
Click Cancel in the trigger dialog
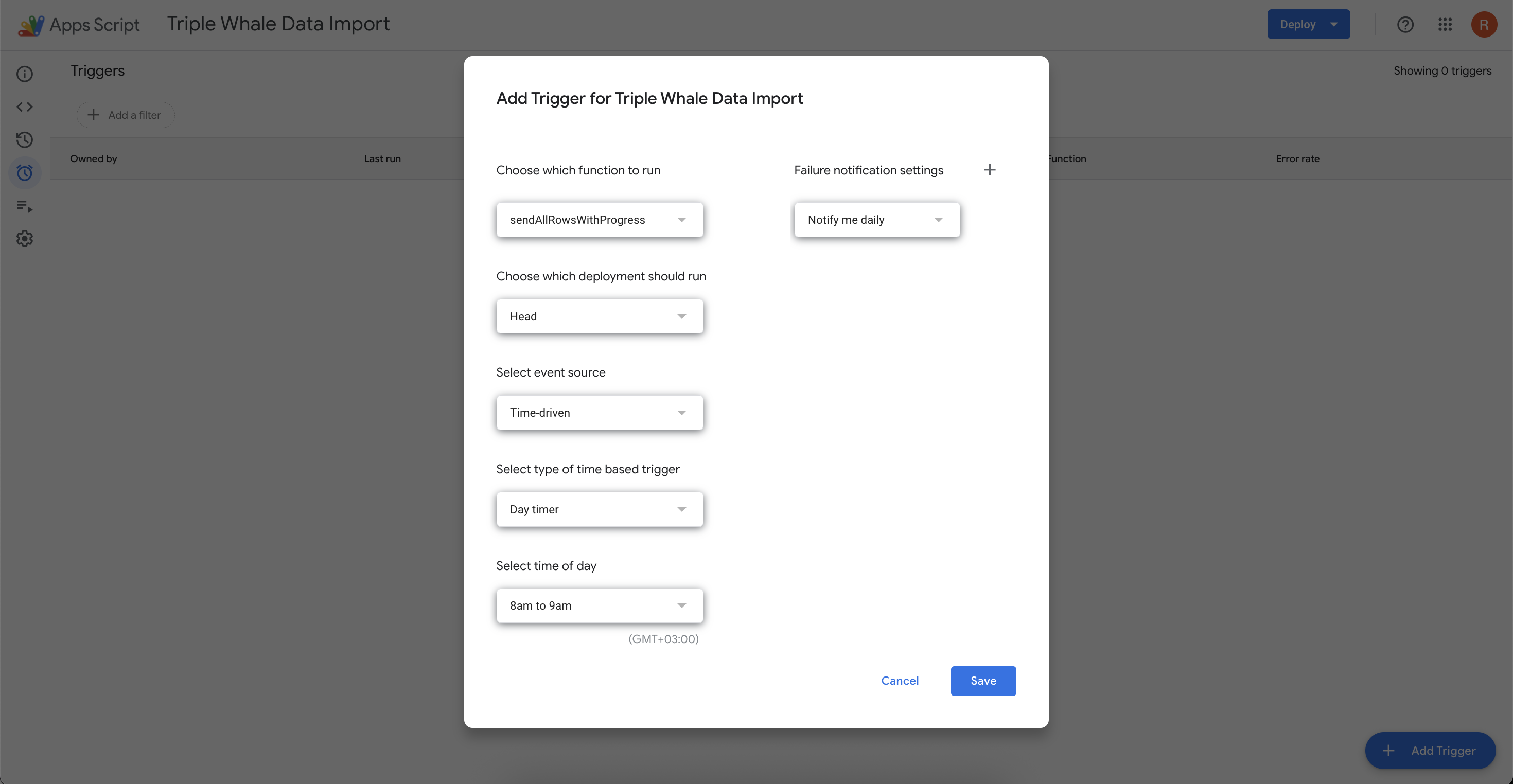(x=900, y=681)
